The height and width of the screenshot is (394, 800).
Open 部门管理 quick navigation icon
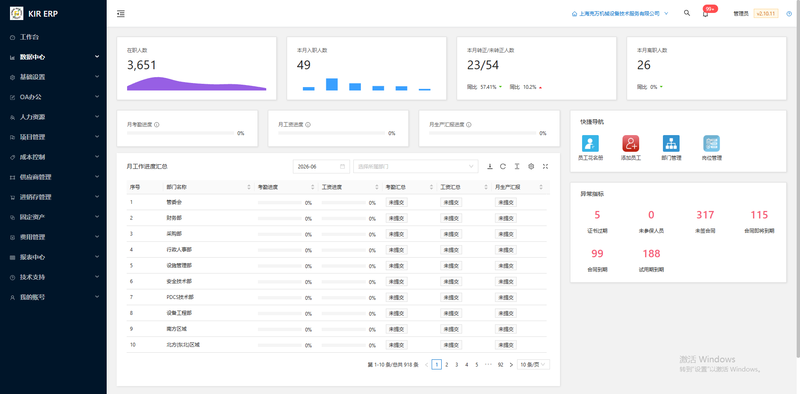pos(671,143)
